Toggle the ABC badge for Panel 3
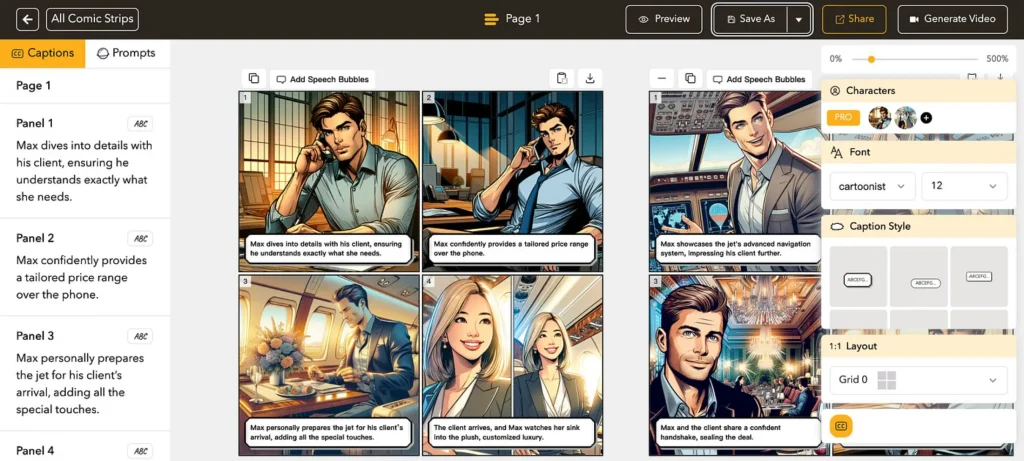 141,337
